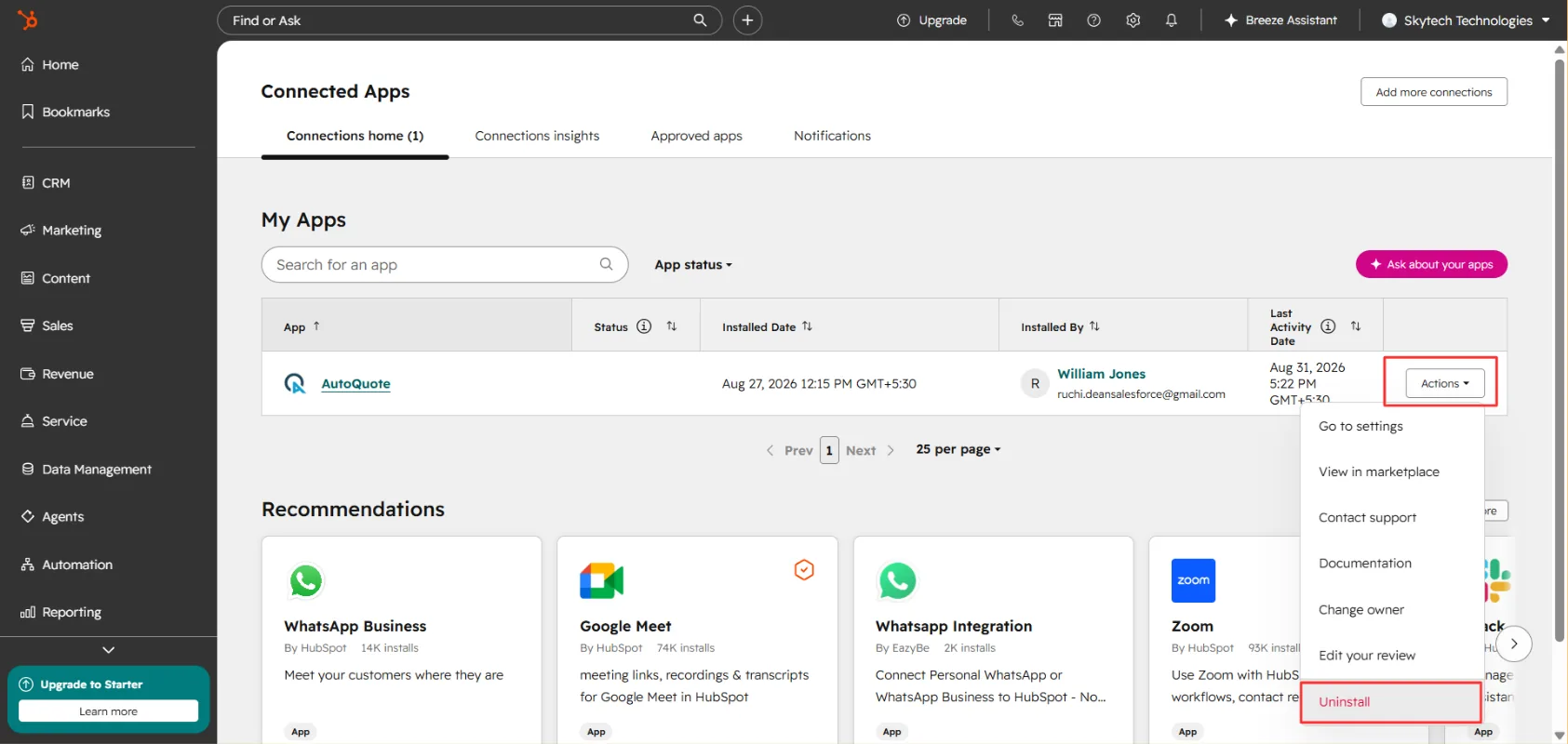Open the Google Meet recommendation card
This screenshot has height=744, width=1568.
pyautogui.click(x=697, y=640)
